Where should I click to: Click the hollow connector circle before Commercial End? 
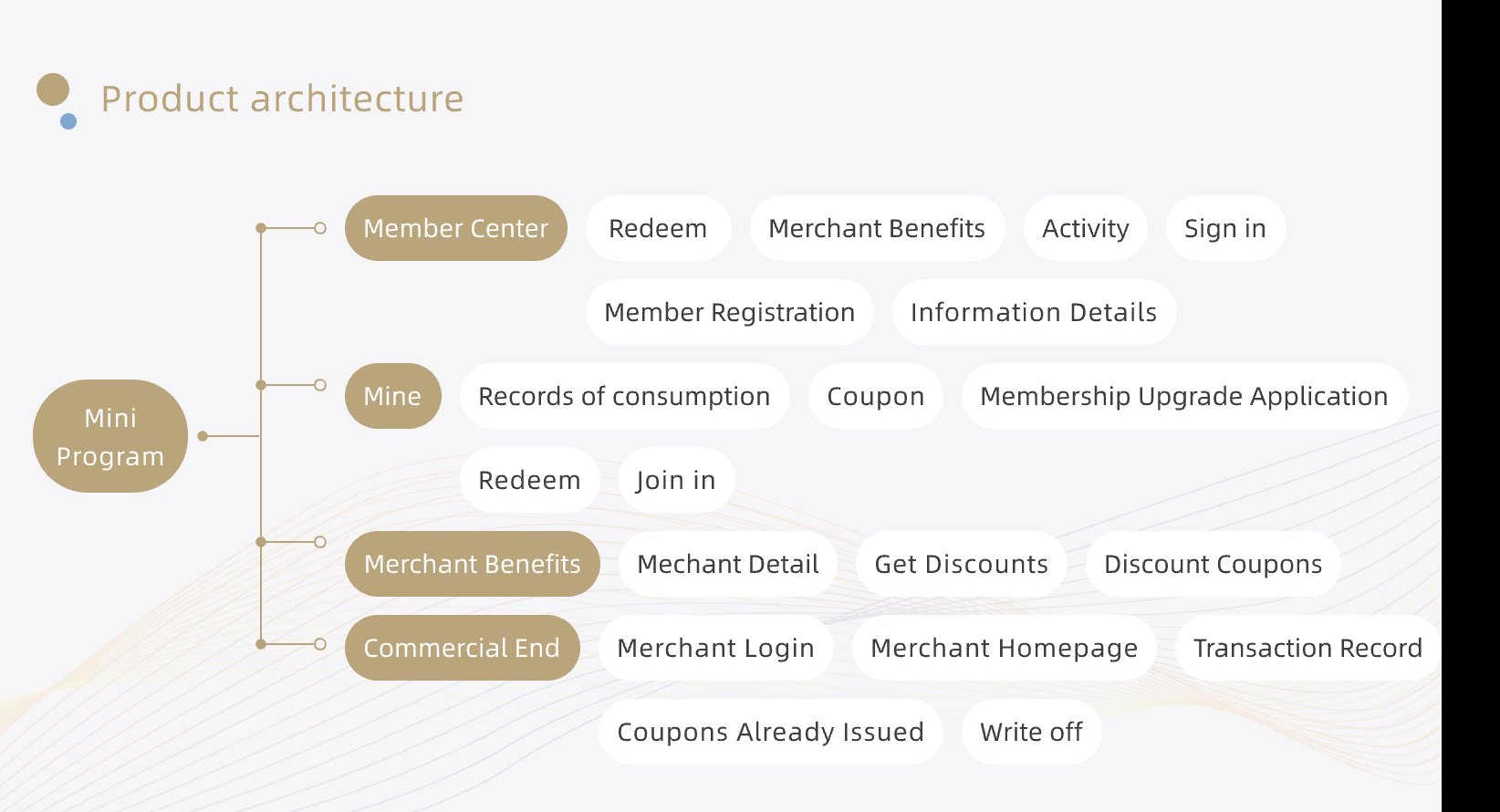click(320, 644)
